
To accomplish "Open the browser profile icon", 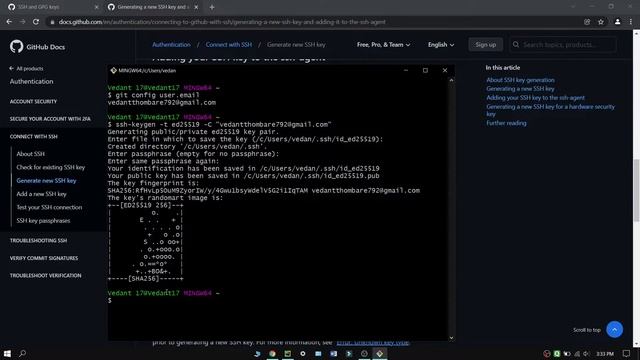I will (618, 22).
